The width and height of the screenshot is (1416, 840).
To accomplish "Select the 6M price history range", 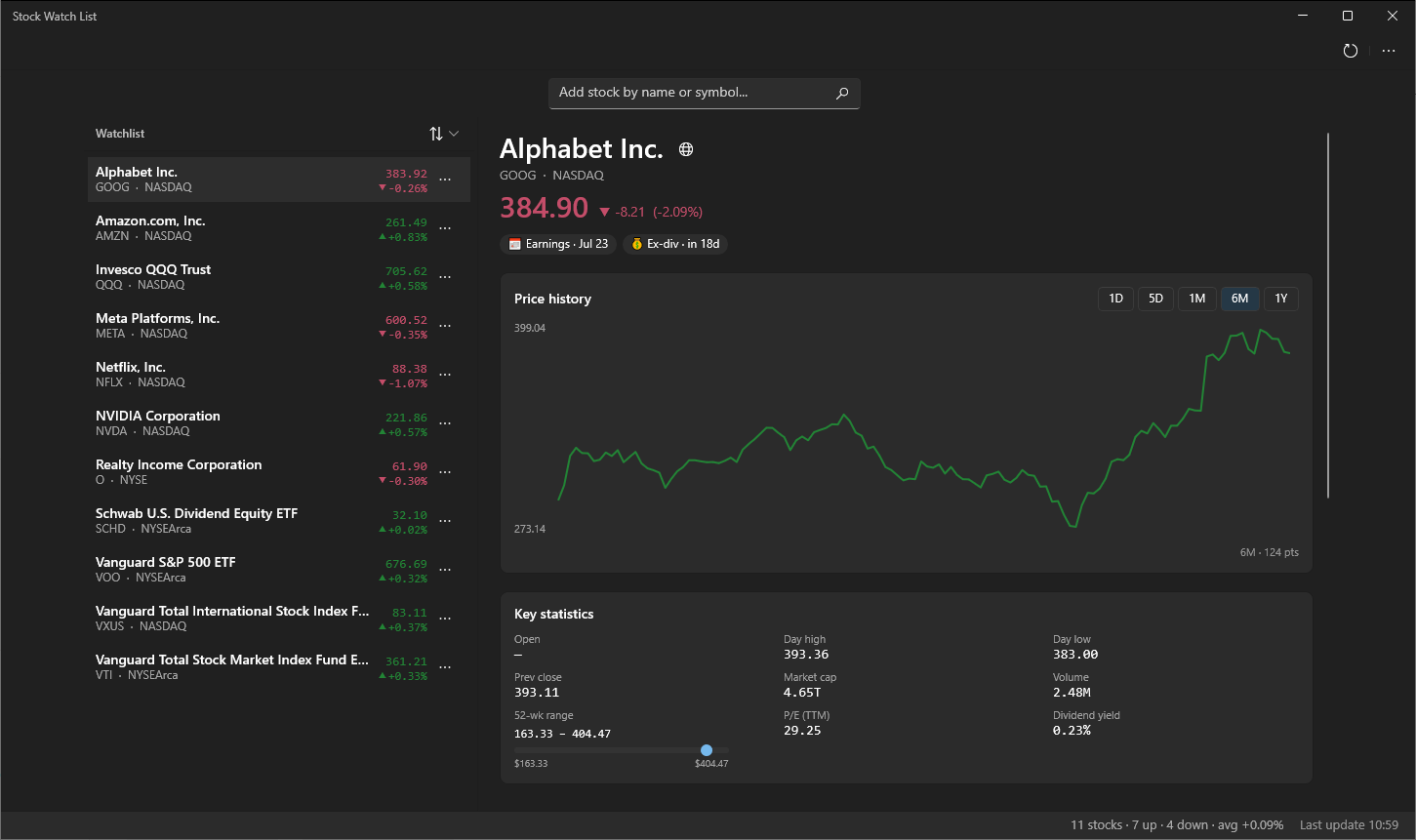I will (x=1239, y=299).
